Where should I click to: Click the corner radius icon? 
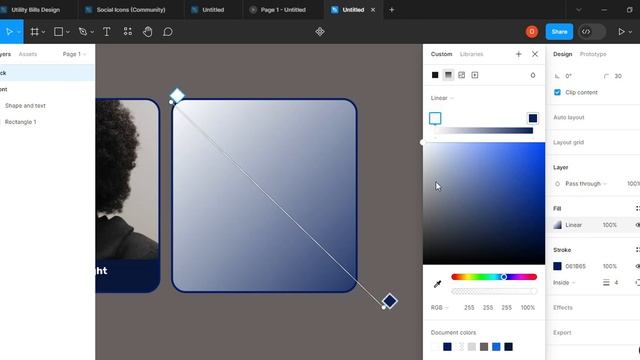606,76
